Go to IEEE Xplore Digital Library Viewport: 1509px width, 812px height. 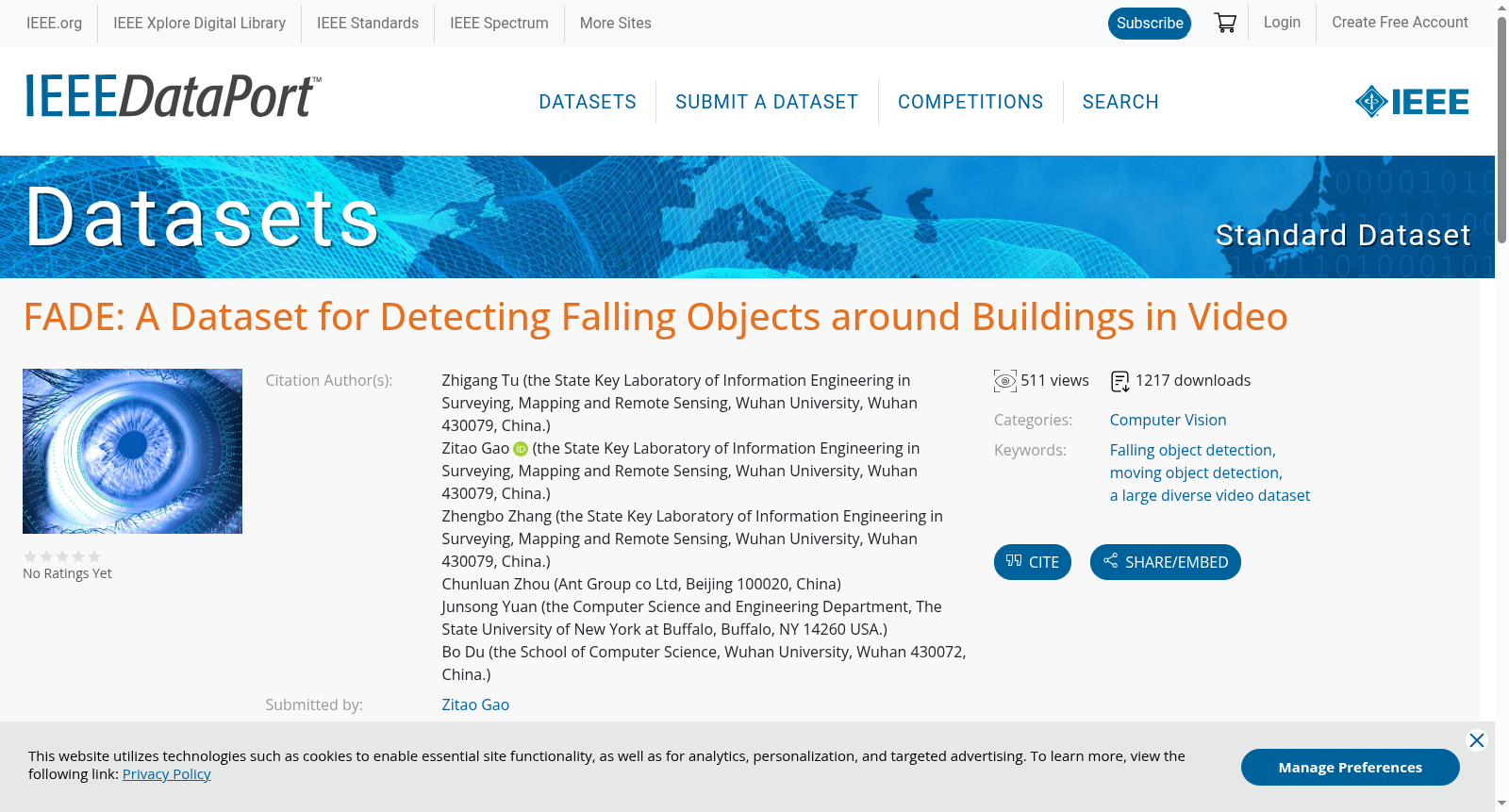pos(199,23)
